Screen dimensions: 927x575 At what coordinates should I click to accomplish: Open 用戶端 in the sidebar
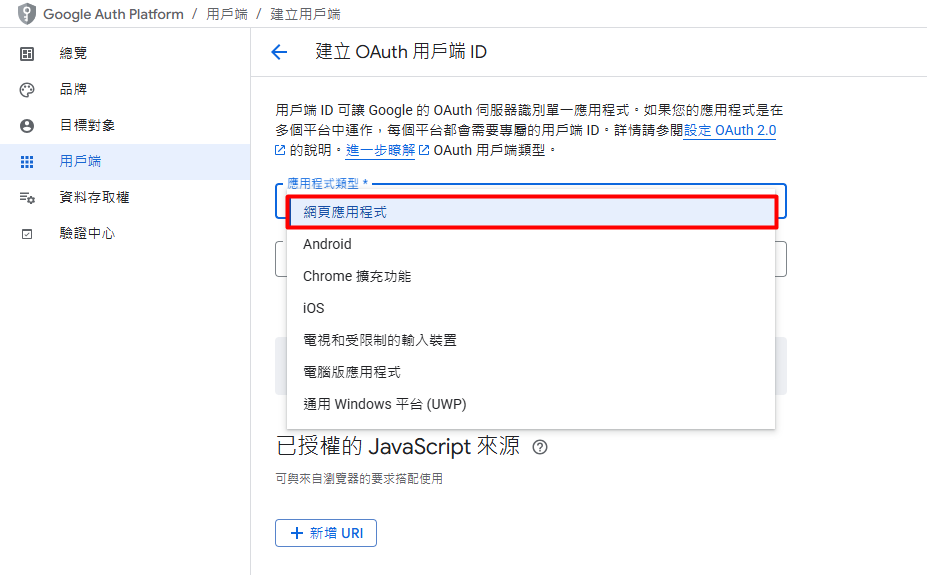[x=125, y=162]
